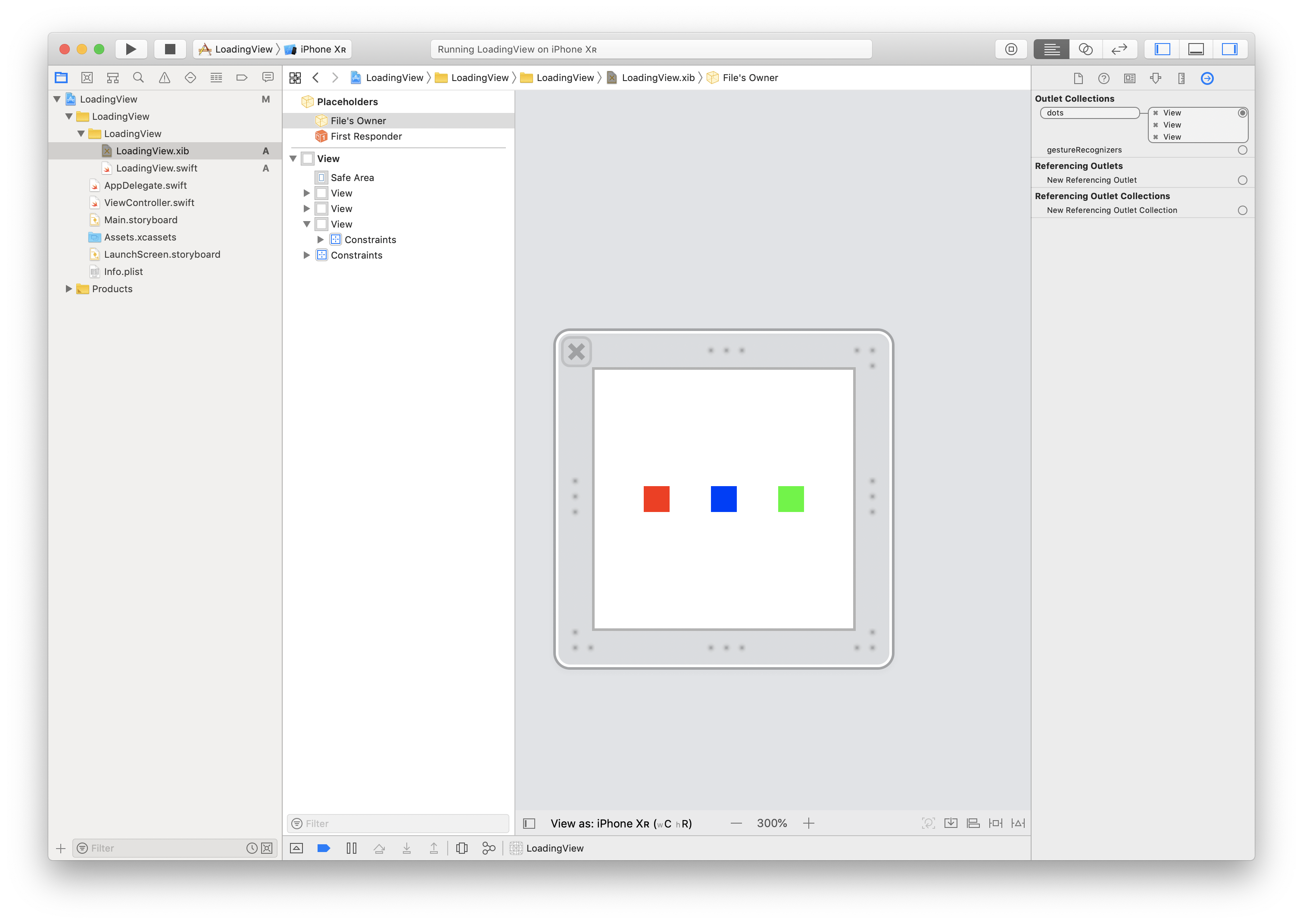
Task: Select LoadingView.swift in the project navigator
Action: pyautogui.click(x=156, y=169)
